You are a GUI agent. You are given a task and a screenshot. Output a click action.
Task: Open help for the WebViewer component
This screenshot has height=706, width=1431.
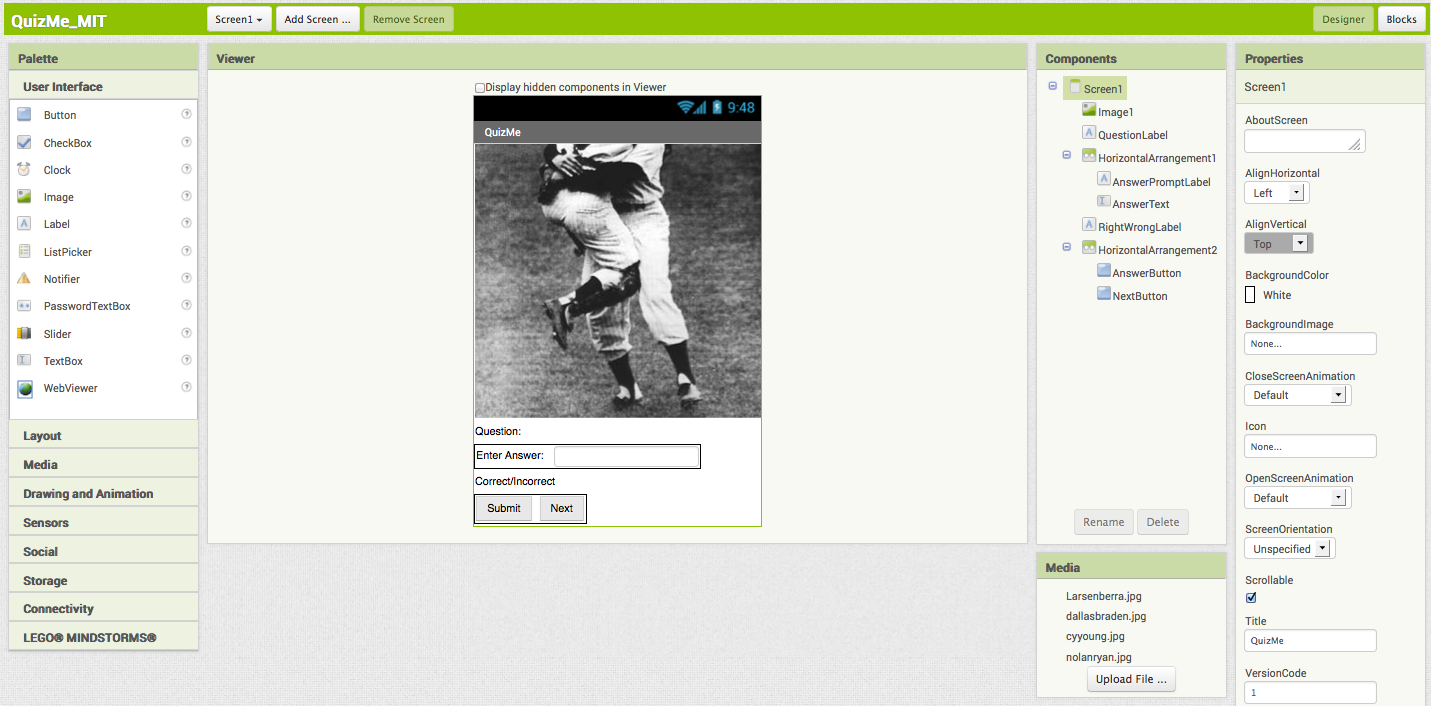click(x=186, y=387)
